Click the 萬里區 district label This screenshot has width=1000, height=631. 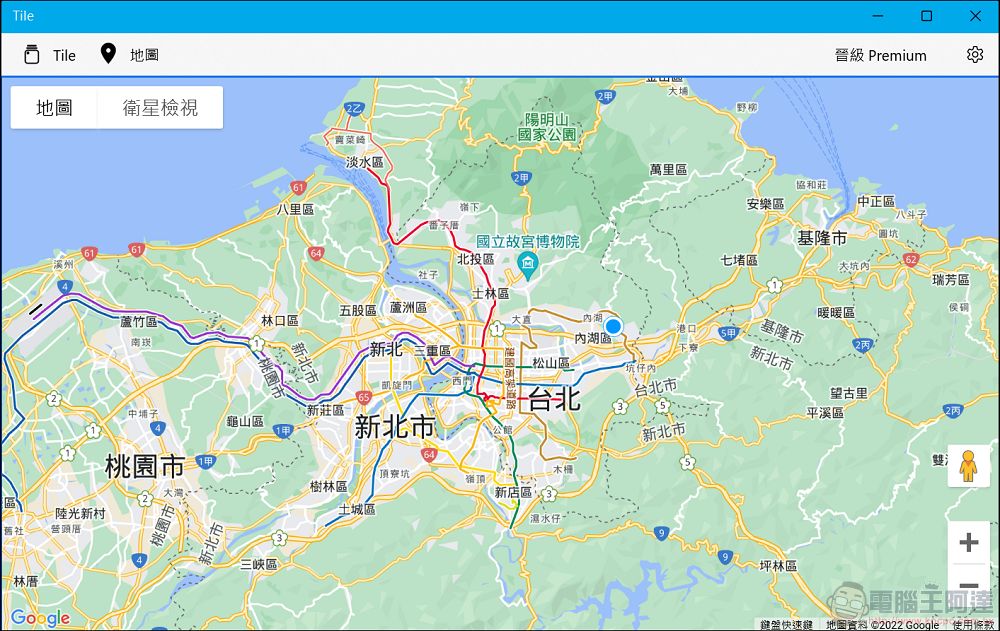(x=668, y=169)
